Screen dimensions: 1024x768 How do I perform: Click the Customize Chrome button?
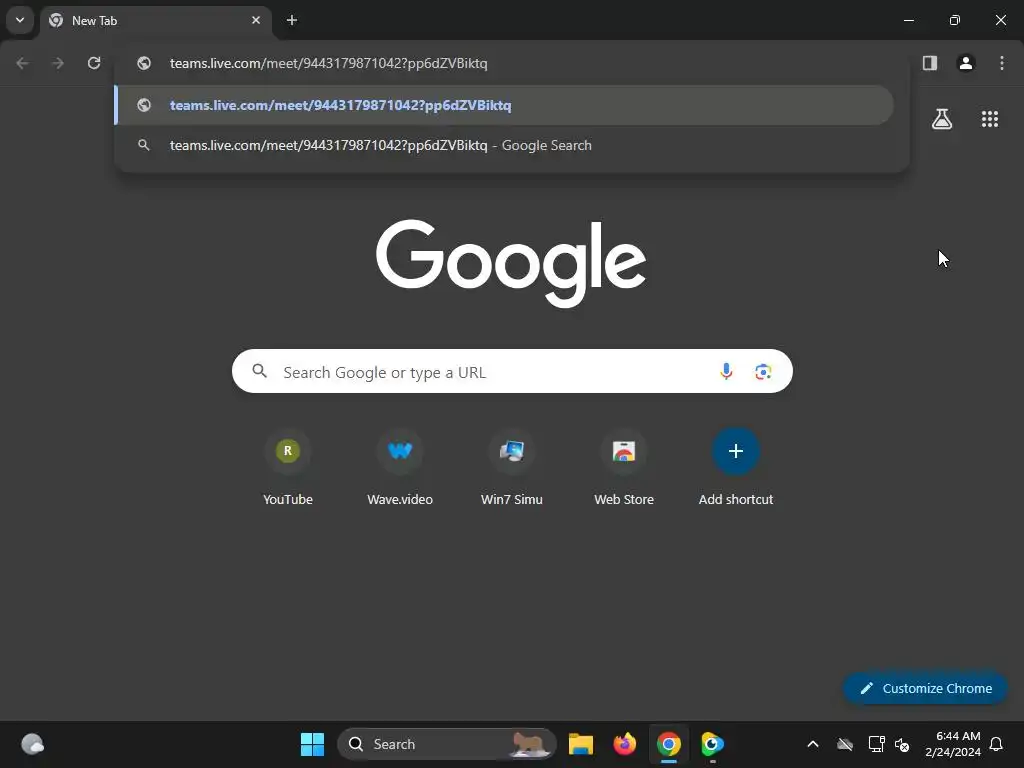[925, 688]
